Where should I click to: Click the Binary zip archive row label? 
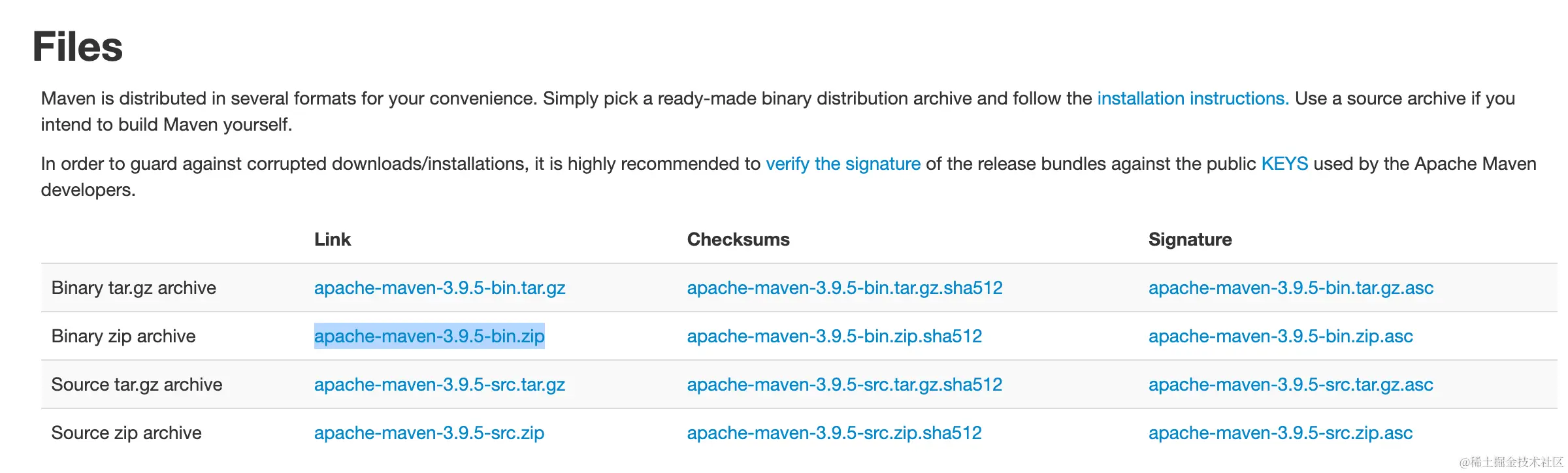click(x=123, y=336)
